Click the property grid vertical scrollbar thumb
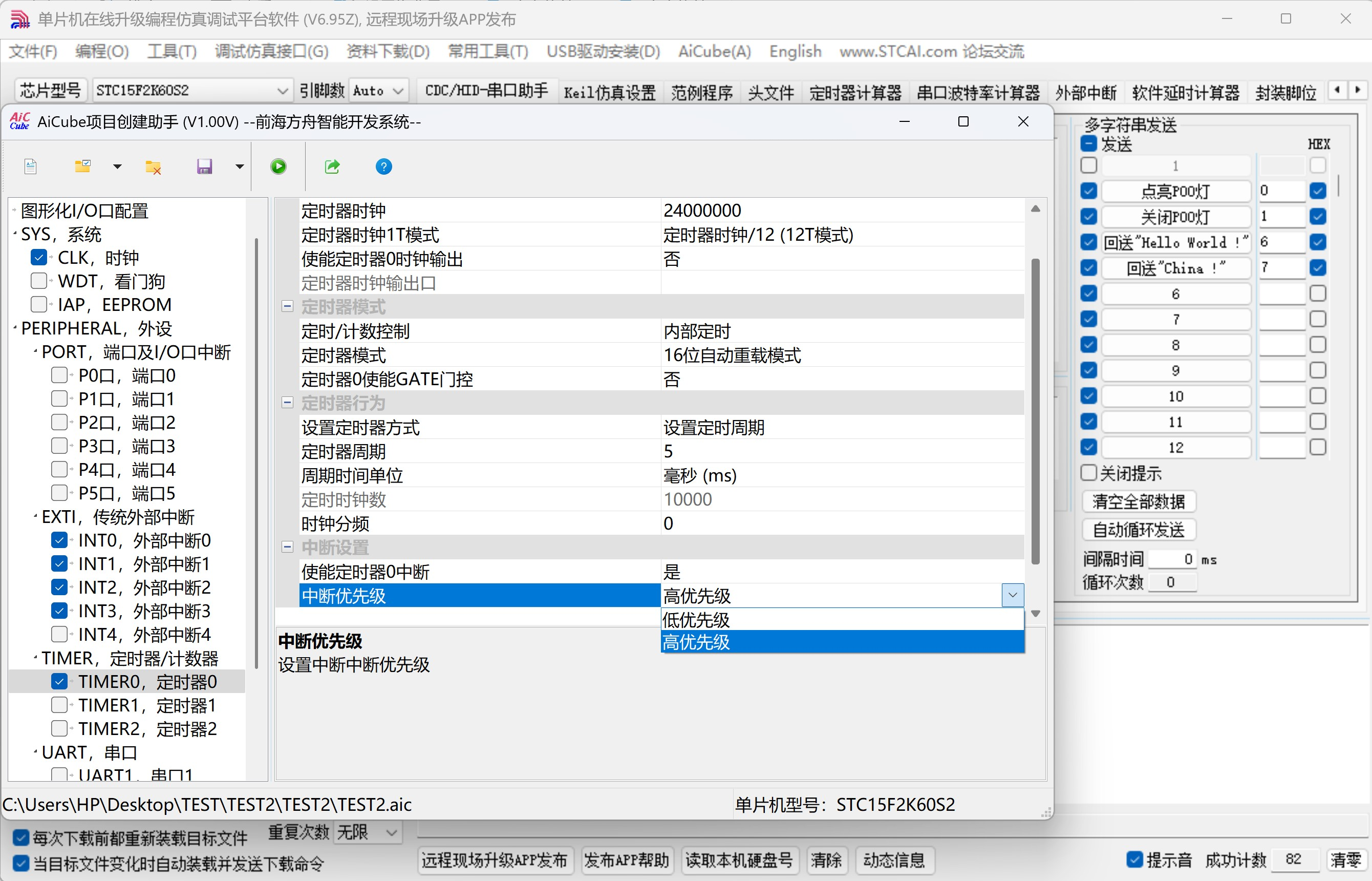Viewport: 1372px width, 881px height. click(x=1035, y=412)
